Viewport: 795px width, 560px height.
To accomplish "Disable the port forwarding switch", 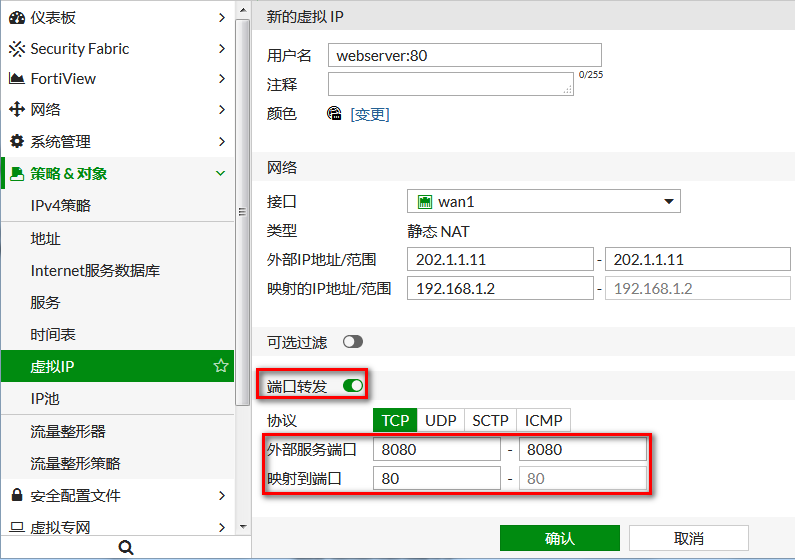I will 353,386.
